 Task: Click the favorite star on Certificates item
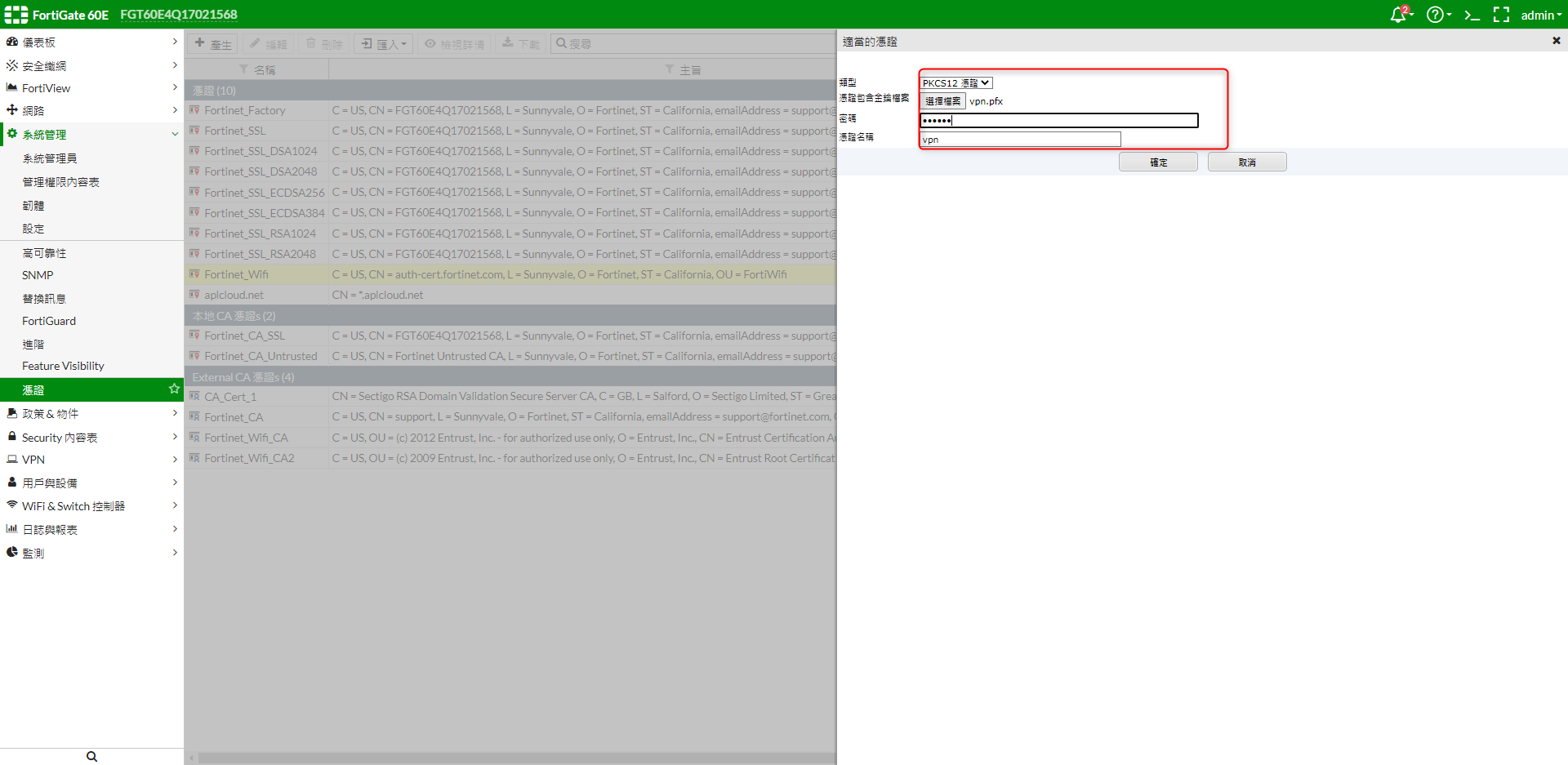pos(173,389)
